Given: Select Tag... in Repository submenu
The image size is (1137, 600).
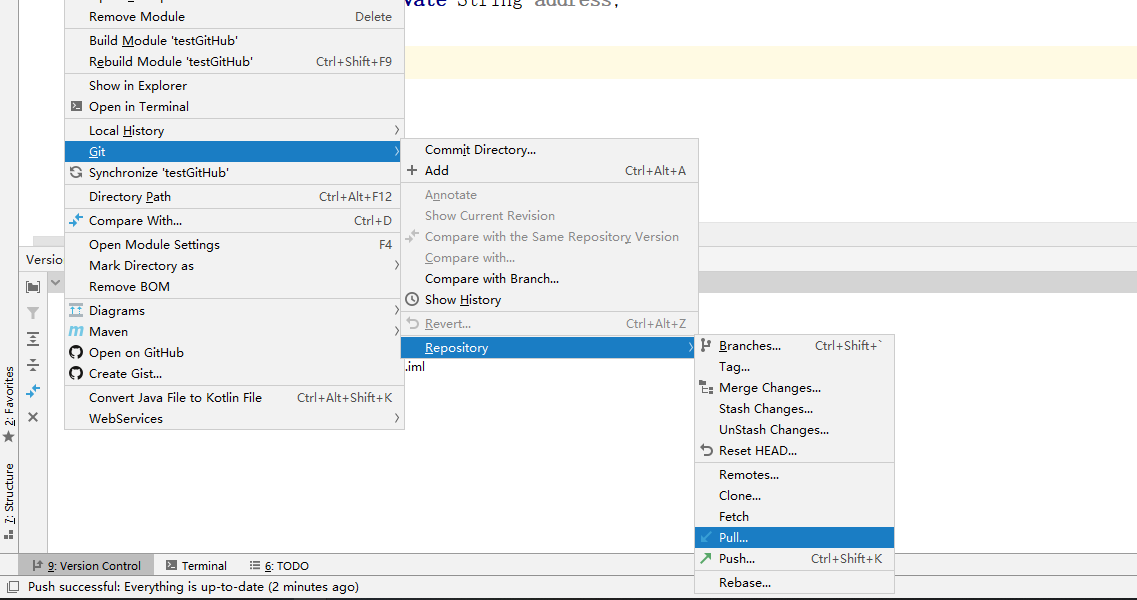Looking at the screenshot, I should coord(794,367).
